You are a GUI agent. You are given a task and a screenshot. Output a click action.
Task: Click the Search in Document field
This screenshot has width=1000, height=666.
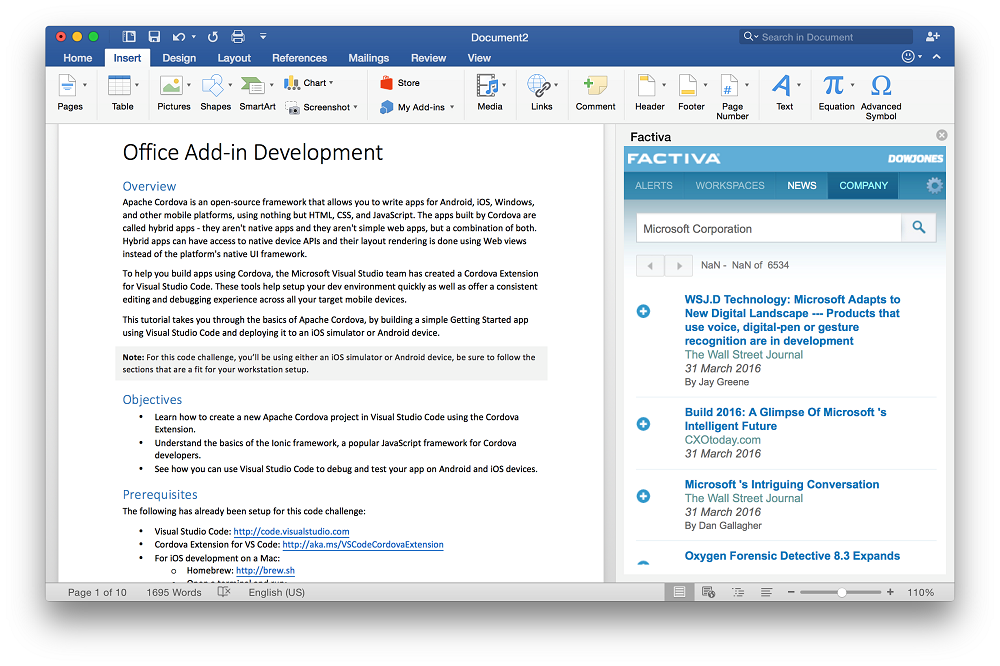point(827,37)
